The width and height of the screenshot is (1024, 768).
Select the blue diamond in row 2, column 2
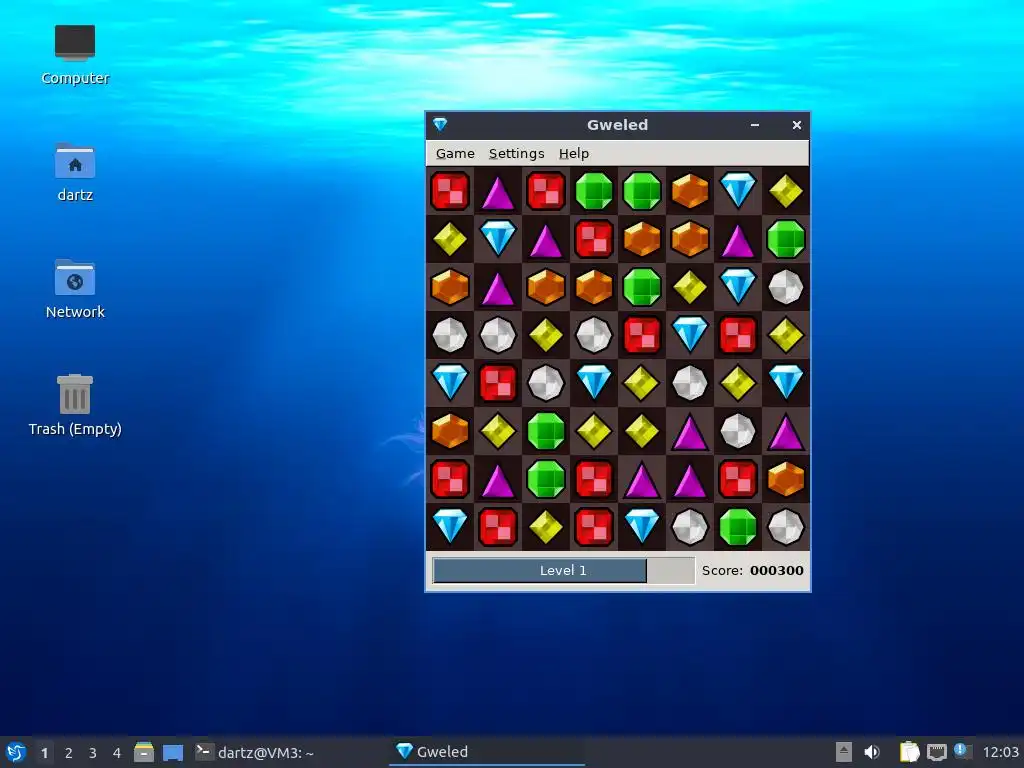498,238
